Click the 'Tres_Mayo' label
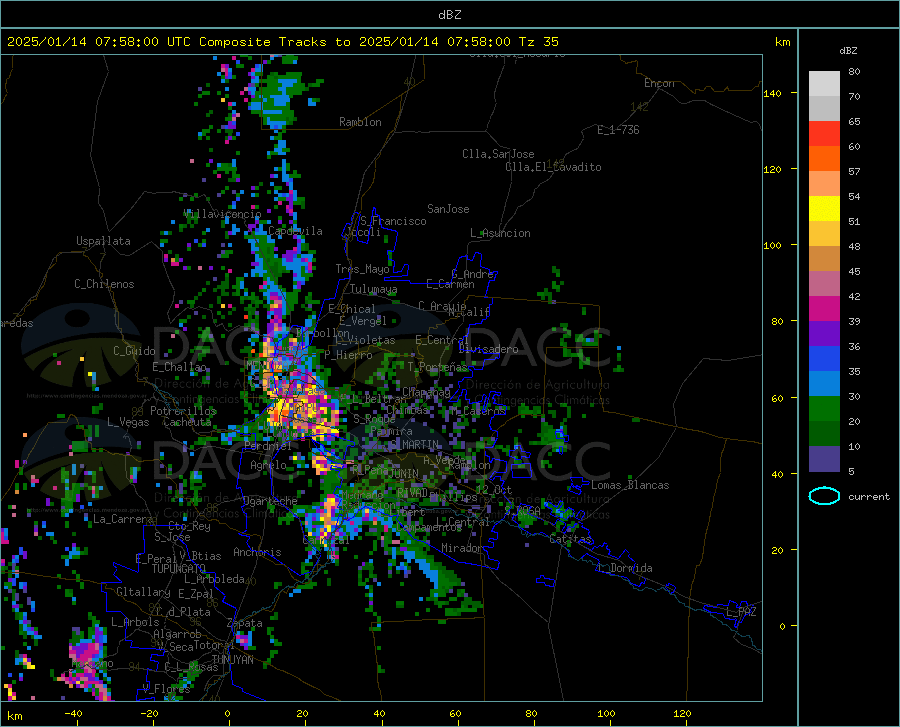Image resolution: width=900 pixels, height=727 pixels. point(362,269)
